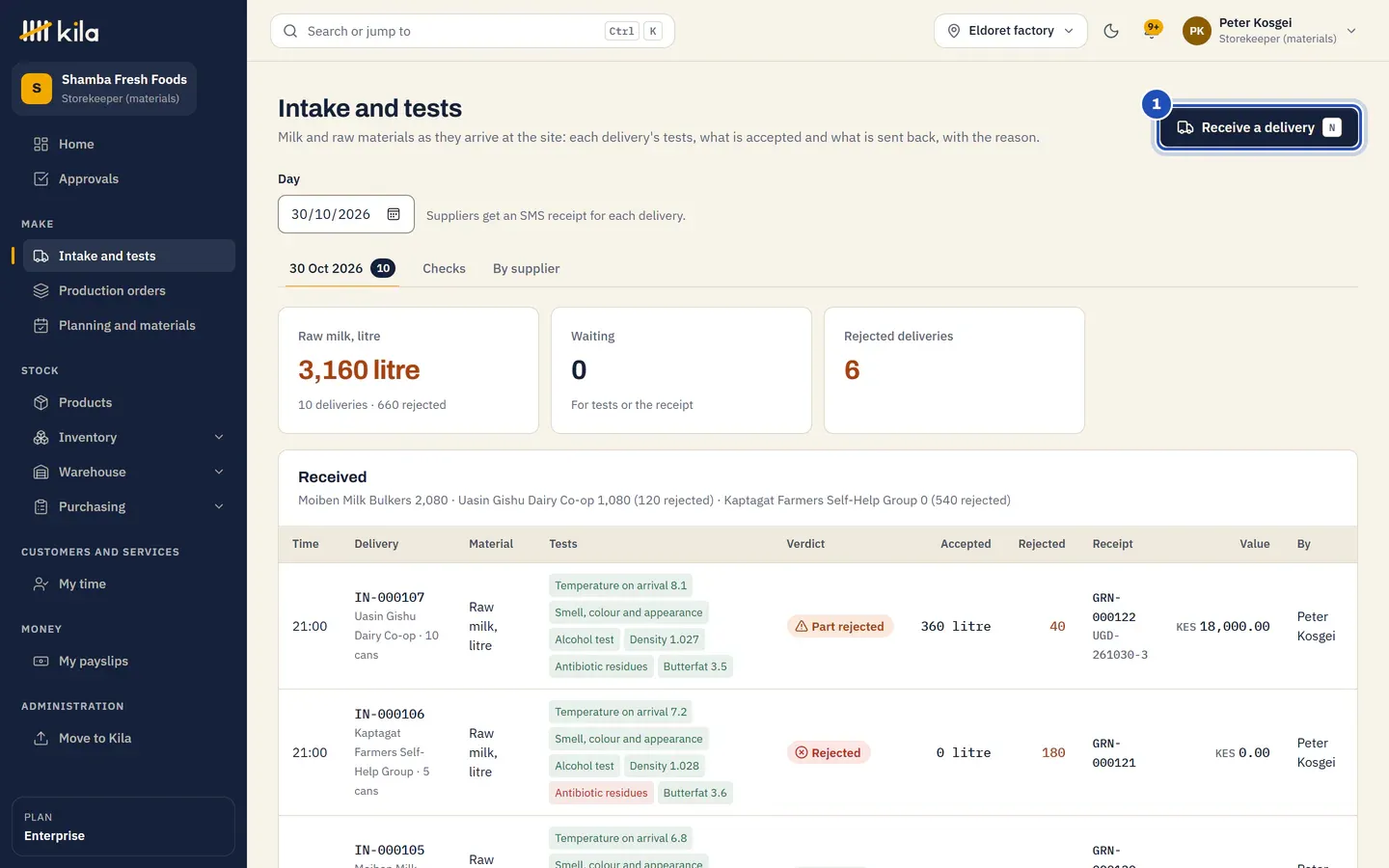This screenshot has width=1389, height=868.
Task: Toggle dark mode moon icon
Action: click(x=1111, y=31)
